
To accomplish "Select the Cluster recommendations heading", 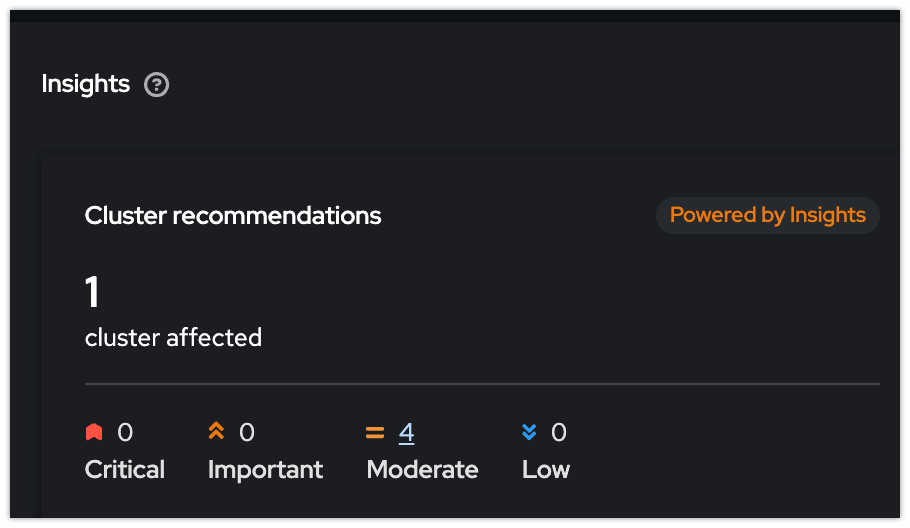I will point(233,215).
